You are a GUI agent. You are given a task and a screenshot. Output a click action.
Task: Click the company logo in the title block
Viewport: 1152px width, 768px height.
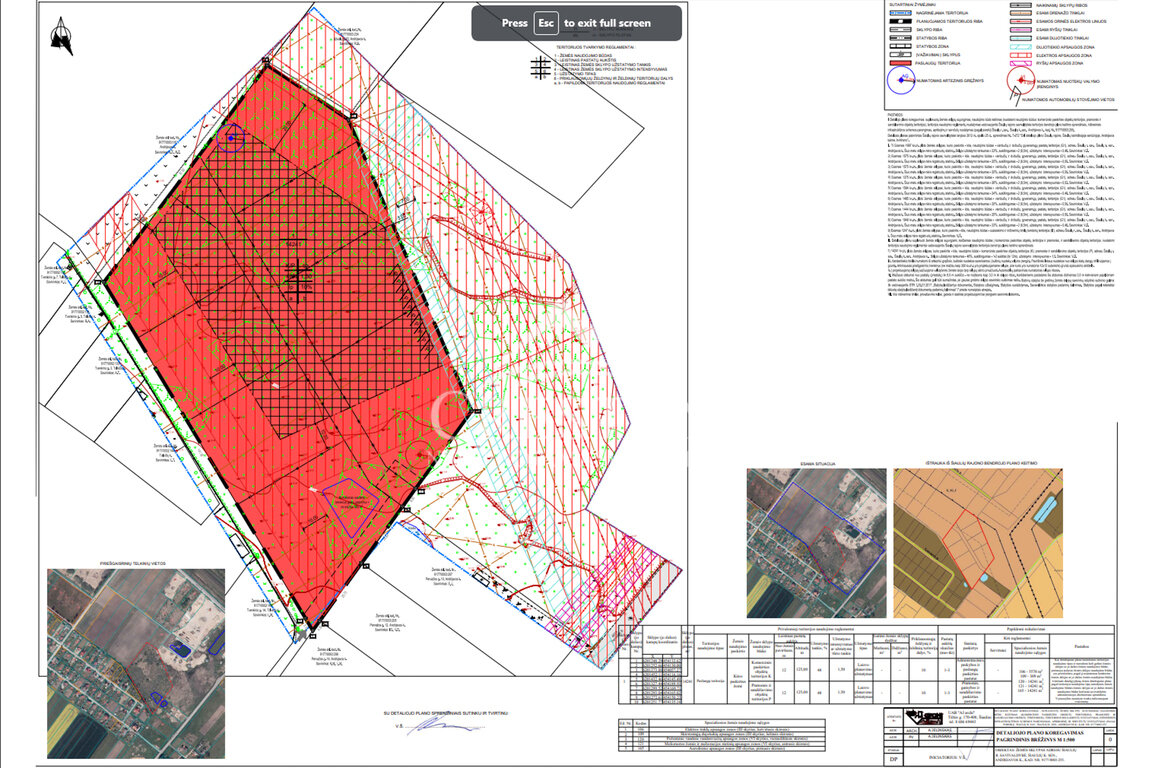(x=924, y=717)
